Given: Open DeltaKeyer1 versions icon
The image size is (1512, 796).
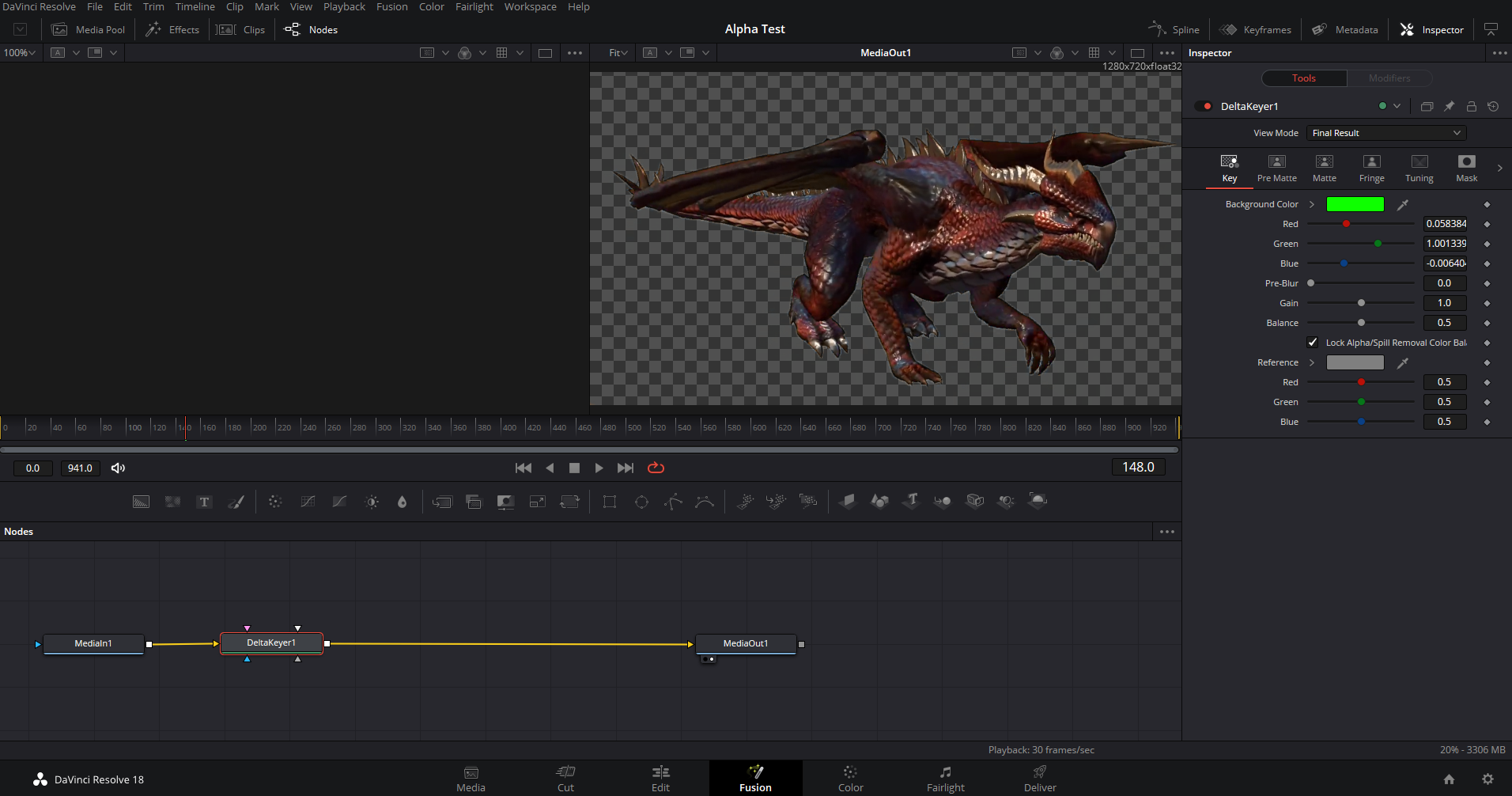Looking at the screenshot, I should click(x=1427, y=106).
